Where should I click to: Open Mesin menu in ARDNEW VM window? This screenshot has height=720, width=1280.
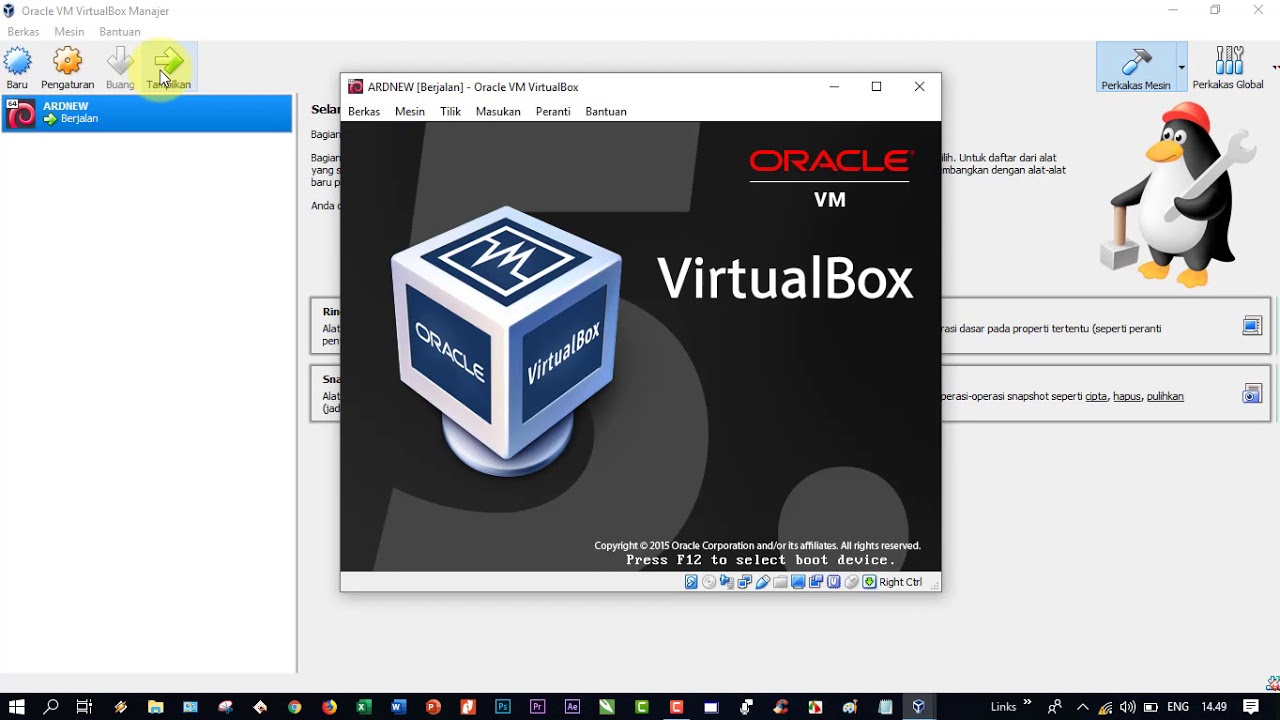(x=410, y=111)
